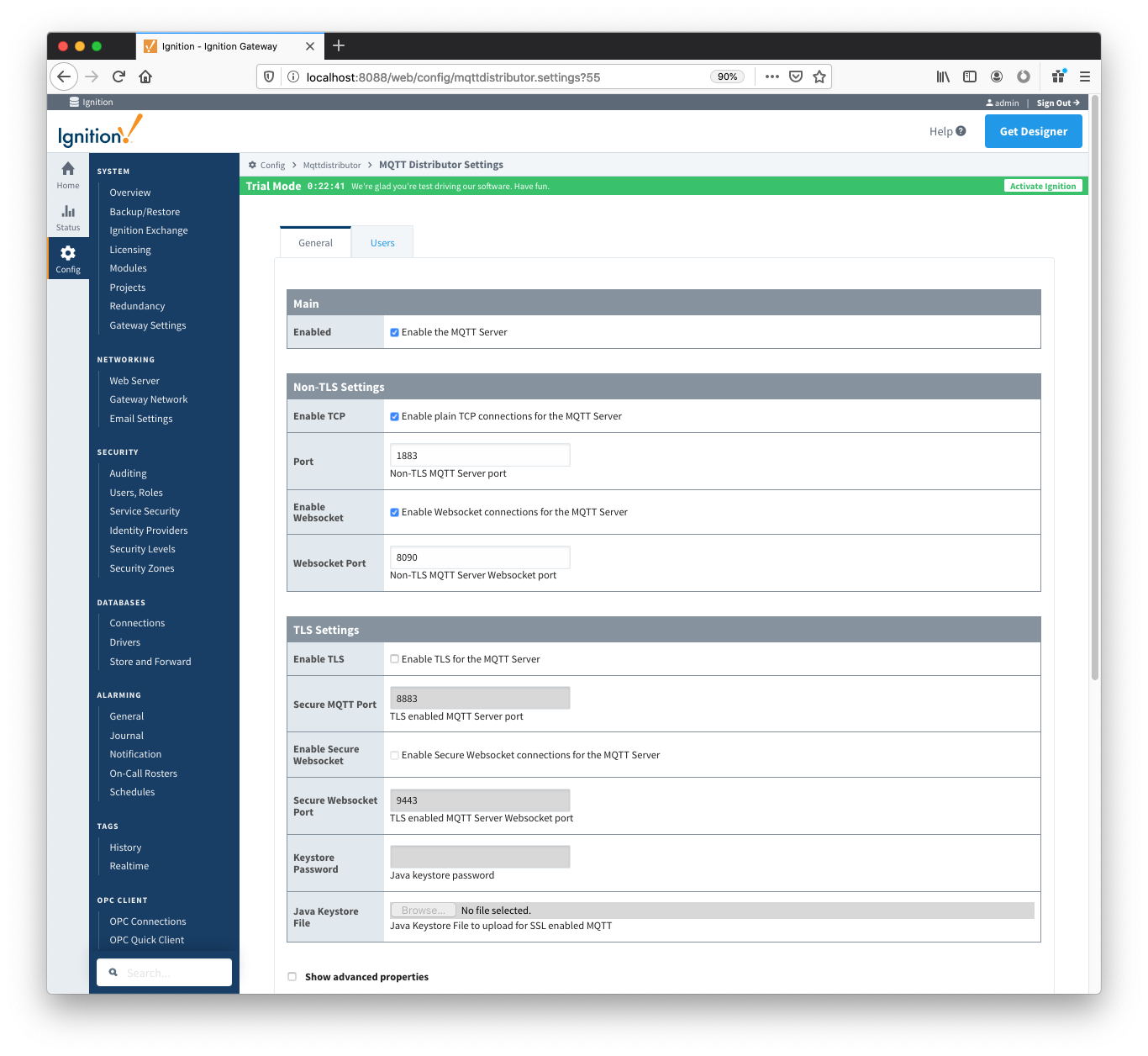Open Ignition Exchange page
Screen dimensions: 1148x1056
point(149,230)
